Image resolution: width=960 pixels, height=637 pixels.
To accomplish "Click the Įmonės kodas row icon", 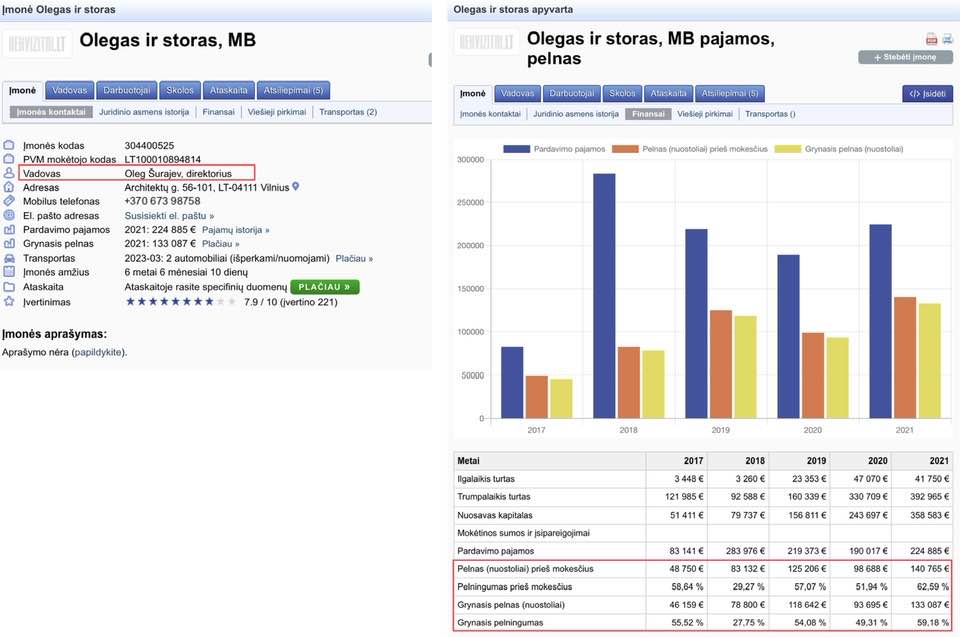I will 9,145.
